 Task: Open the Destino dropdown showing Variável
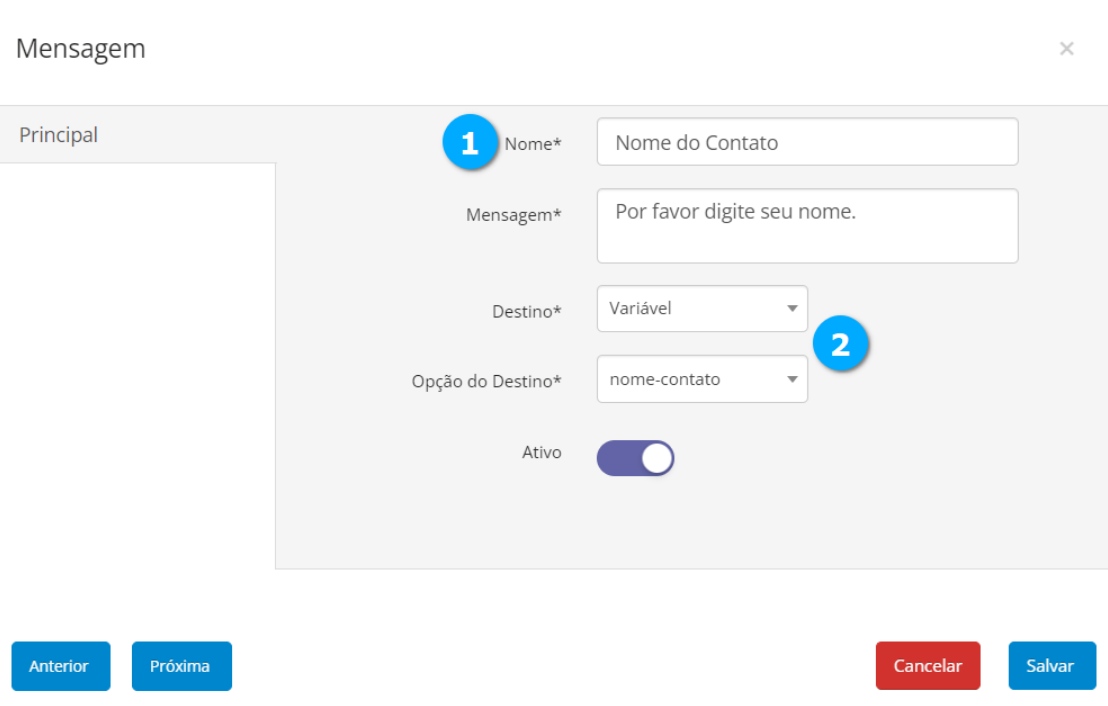click(x=701, y=309)
